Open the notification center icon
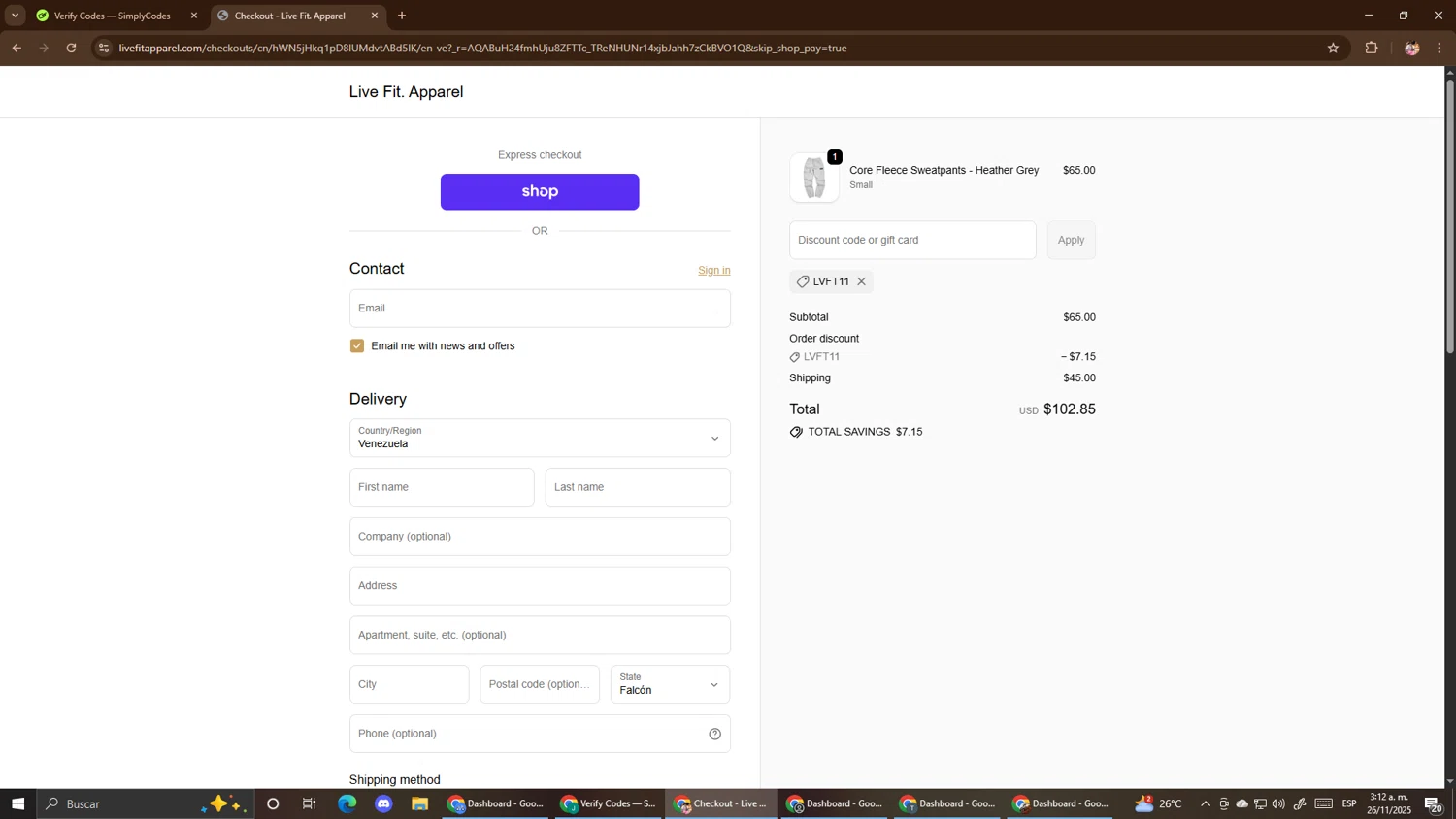The height and width of the screenshot is (819, 1456). click(1433, 803)
